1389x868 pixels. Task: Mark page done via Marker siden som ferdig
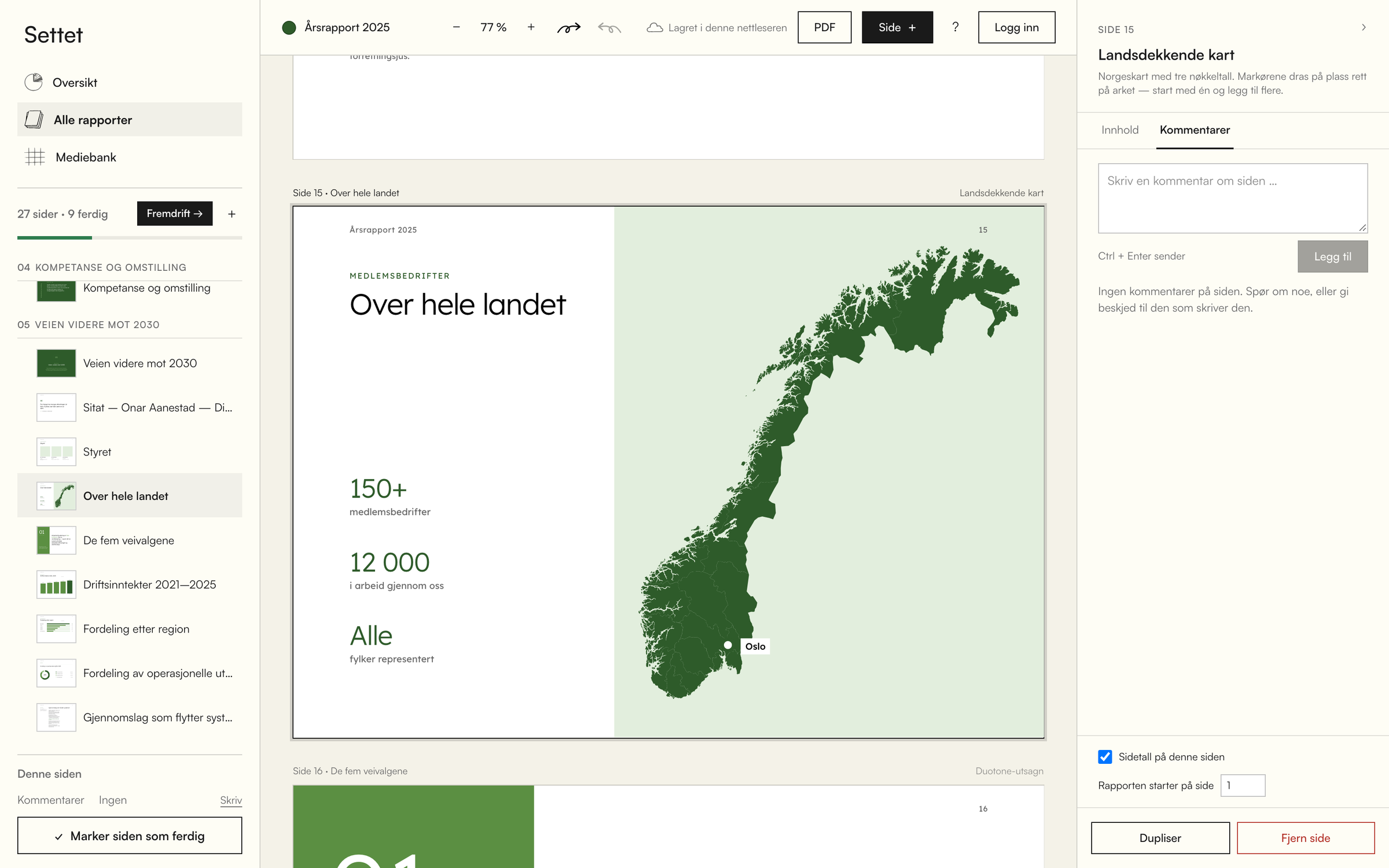pyautogui.click(x=130, y=836)
